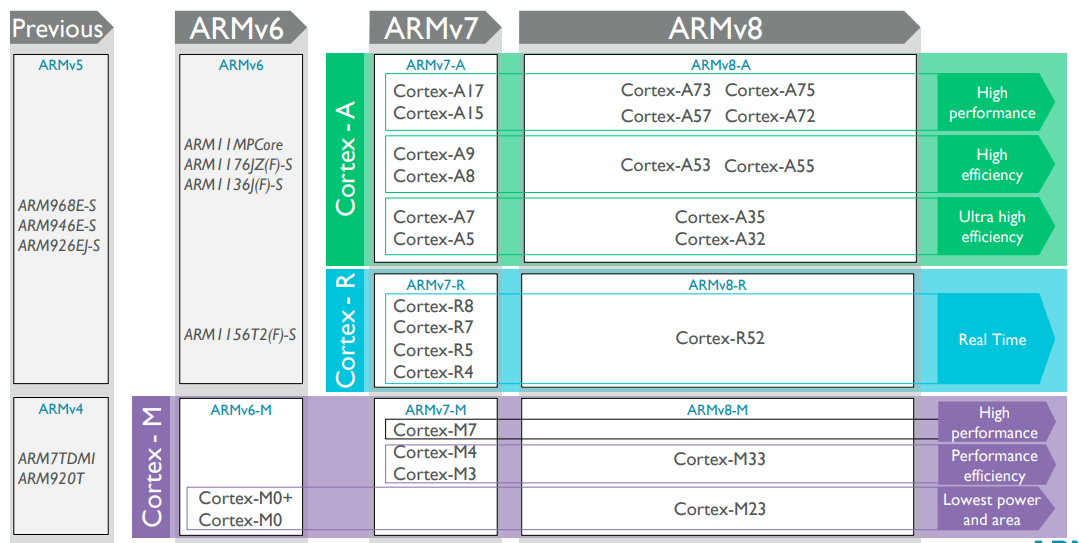
Task: Click the Lowest power and area arrow
Action: (996, 509)
